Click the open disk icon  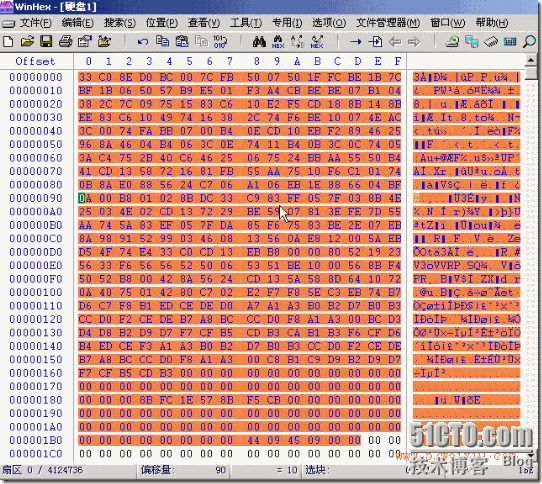pos(452,41)
